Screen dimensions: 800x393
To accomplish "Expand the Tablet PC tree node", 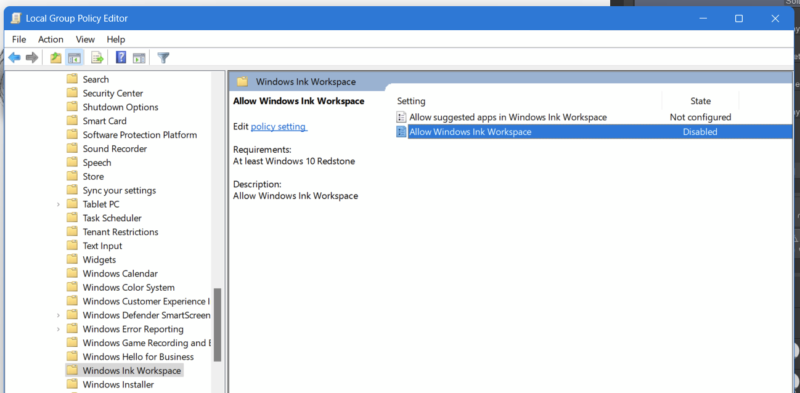I will click(58, 204).
